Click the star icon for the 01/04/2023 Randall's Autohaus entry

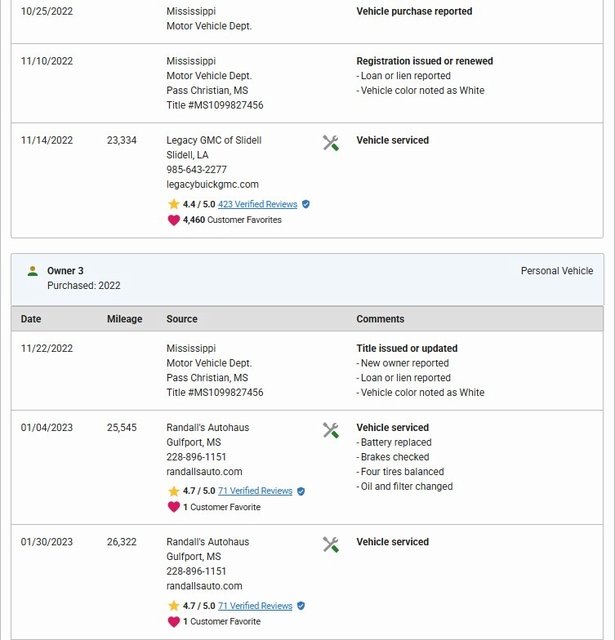click(174, 491)
